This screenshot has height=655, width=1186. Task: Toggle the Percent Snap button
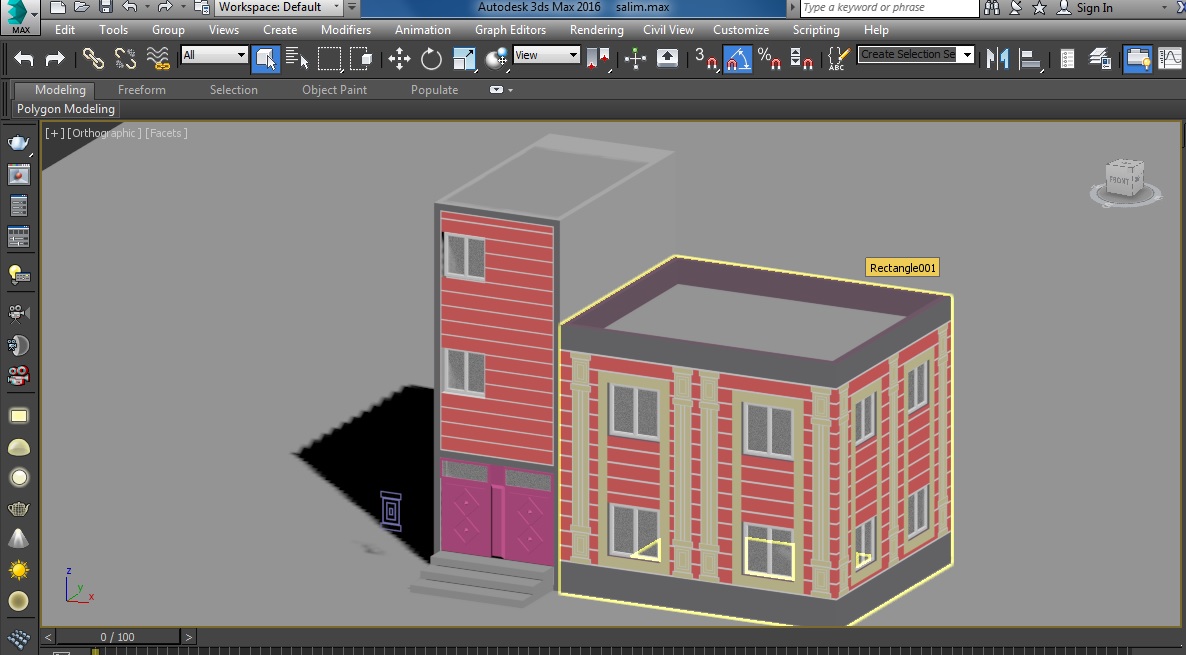click(x=769, y=59)
